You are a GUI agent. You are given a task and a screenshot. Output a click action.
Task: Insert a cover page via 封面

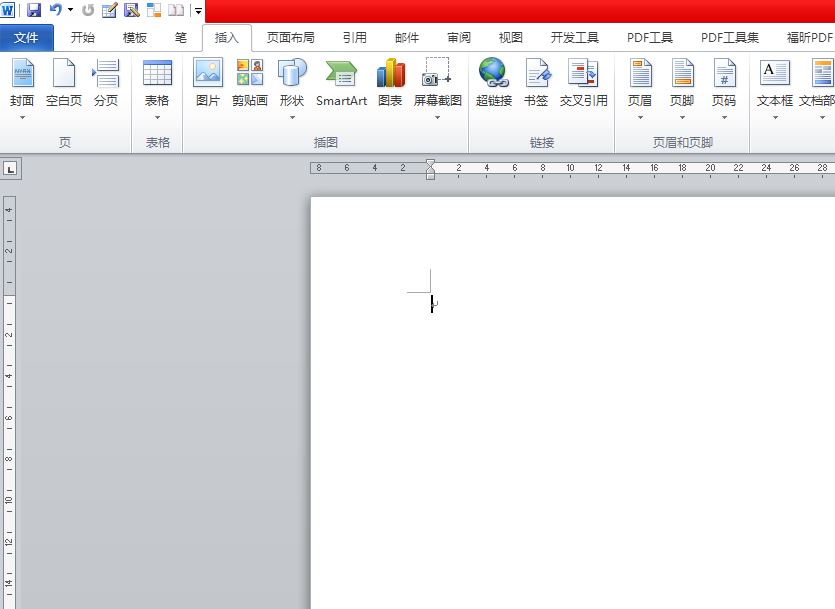tap(22, 85)
